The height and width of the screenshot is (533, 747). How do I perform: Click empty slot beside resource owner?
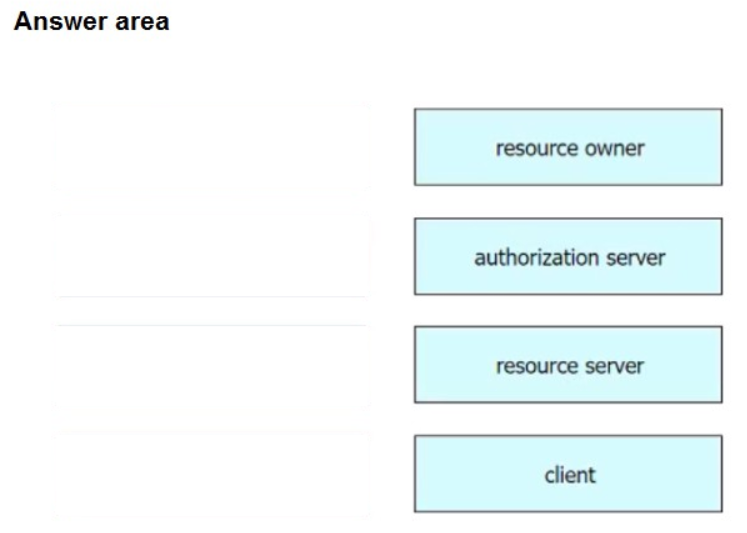click(211, 147)
